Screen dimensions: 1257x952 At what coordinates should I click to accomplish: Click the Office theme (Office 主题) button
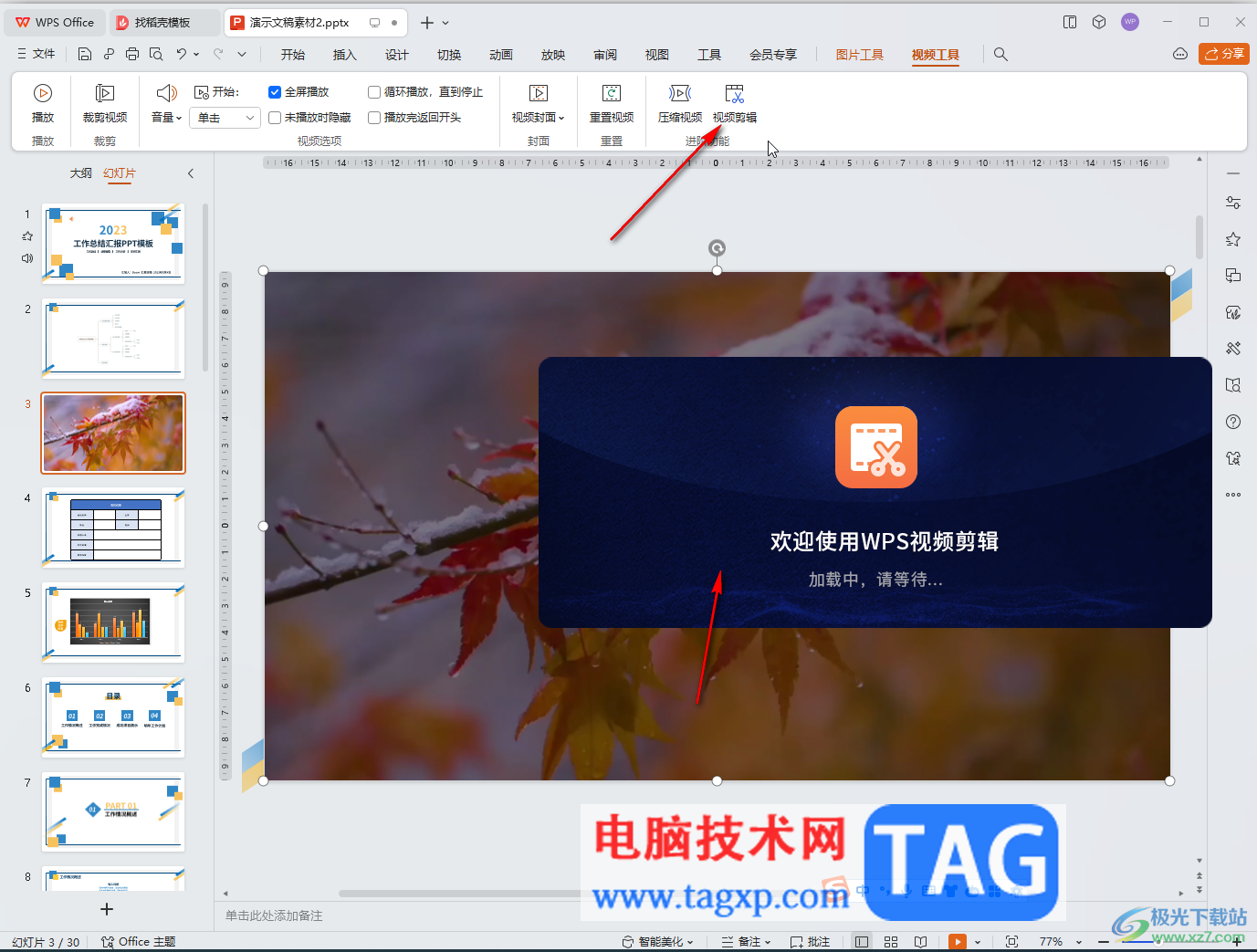[139, 941]
